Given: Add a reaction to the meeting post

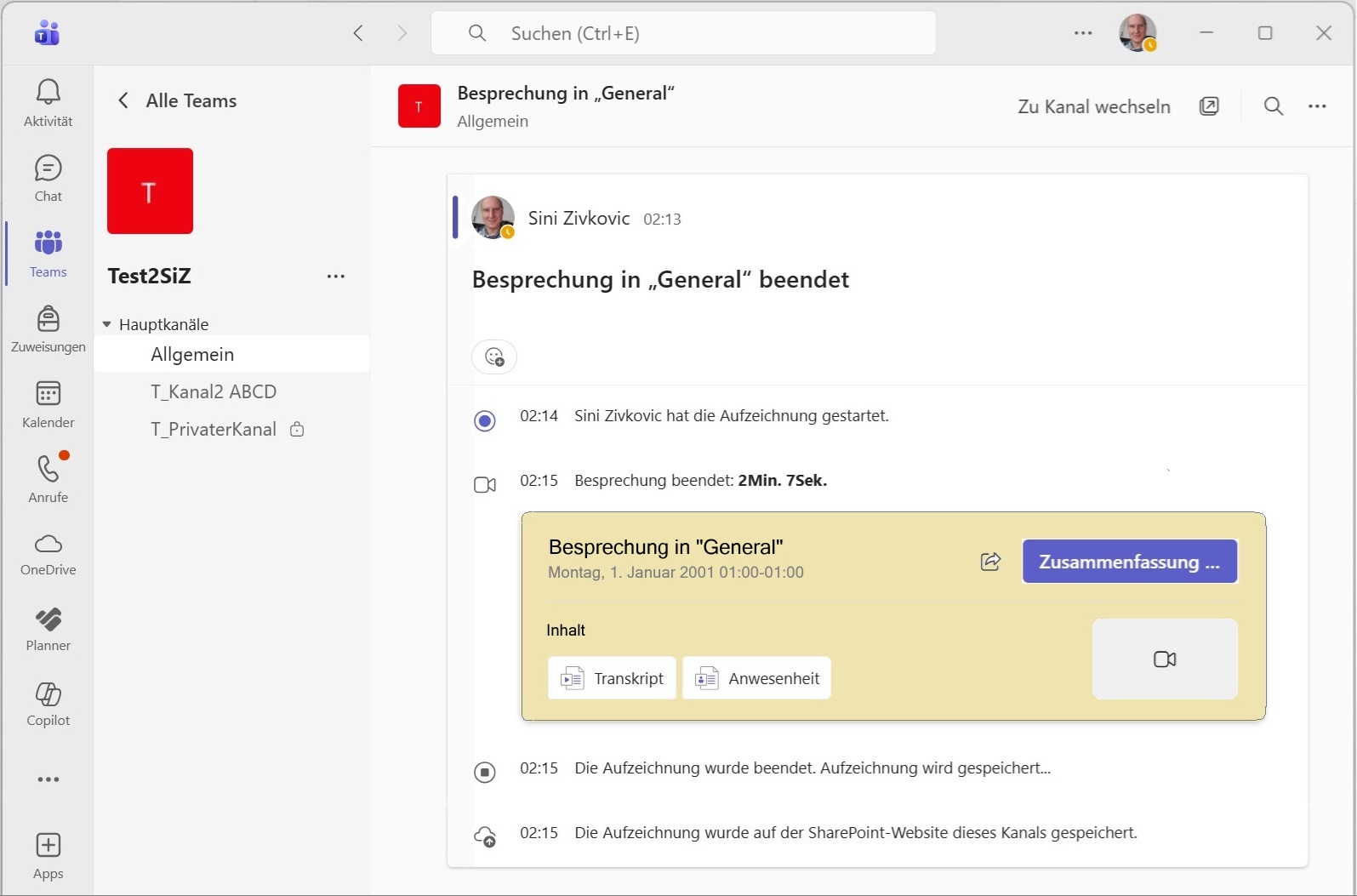Looking at the screenshot, I should (x=494, y=357).
